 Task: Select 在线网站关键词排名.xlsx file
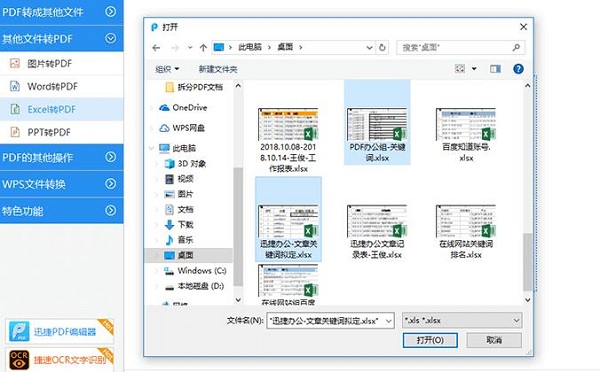[466, 232]
